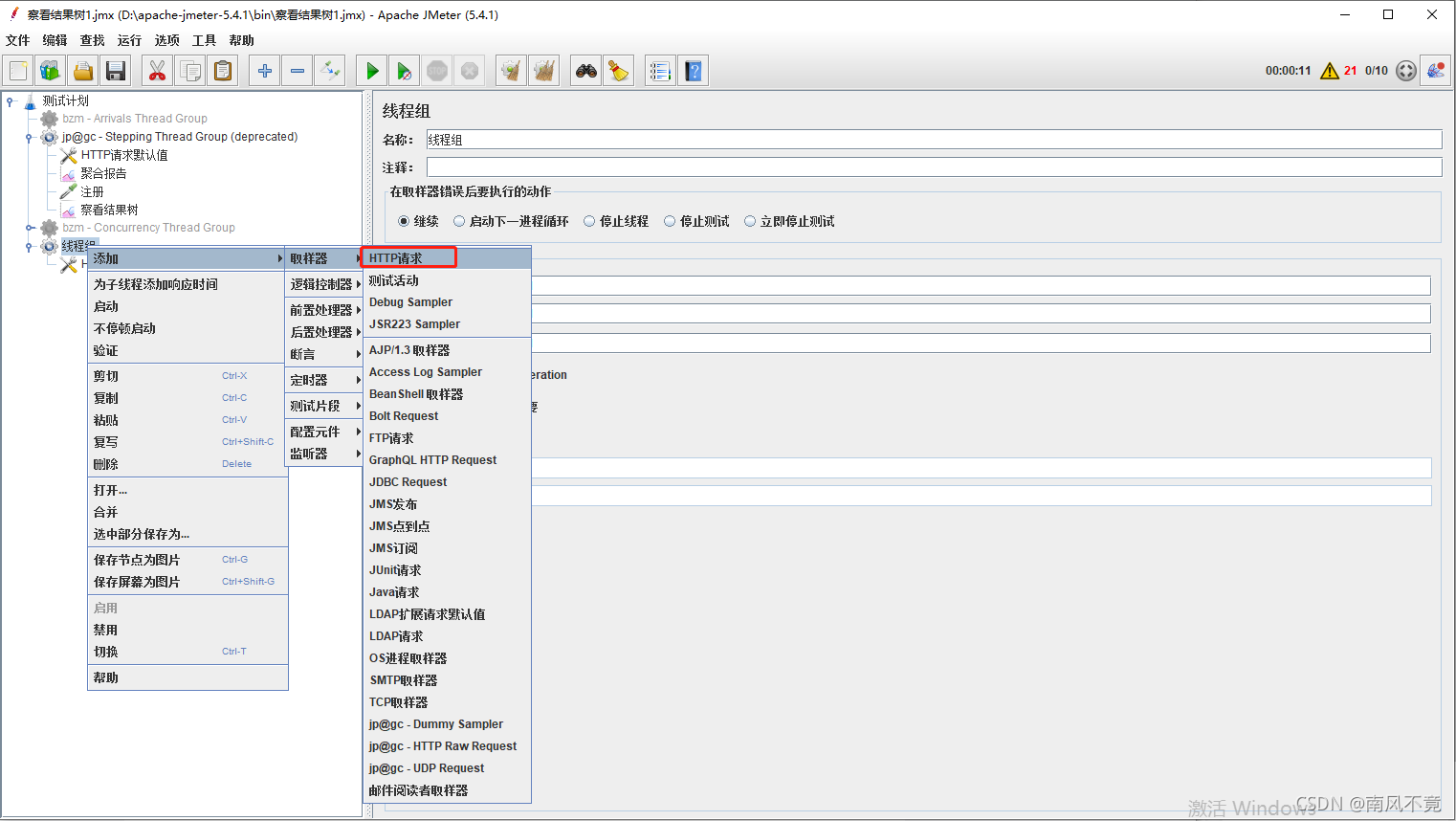
Task: Select the 继续 radio button
Action: click(404, 221)
